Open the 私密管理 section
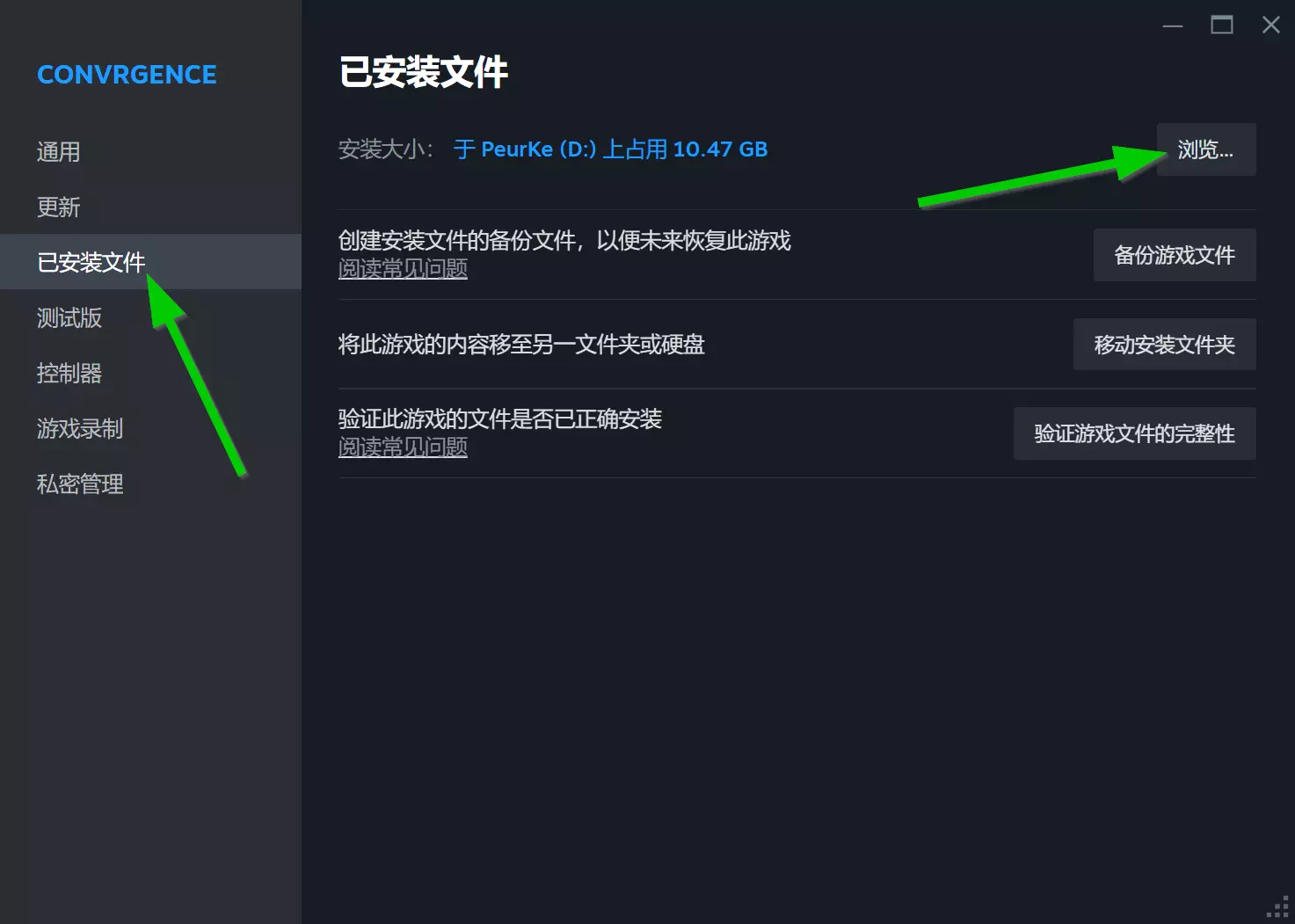Screen dimensions: 1295x924 coord(80,484)
